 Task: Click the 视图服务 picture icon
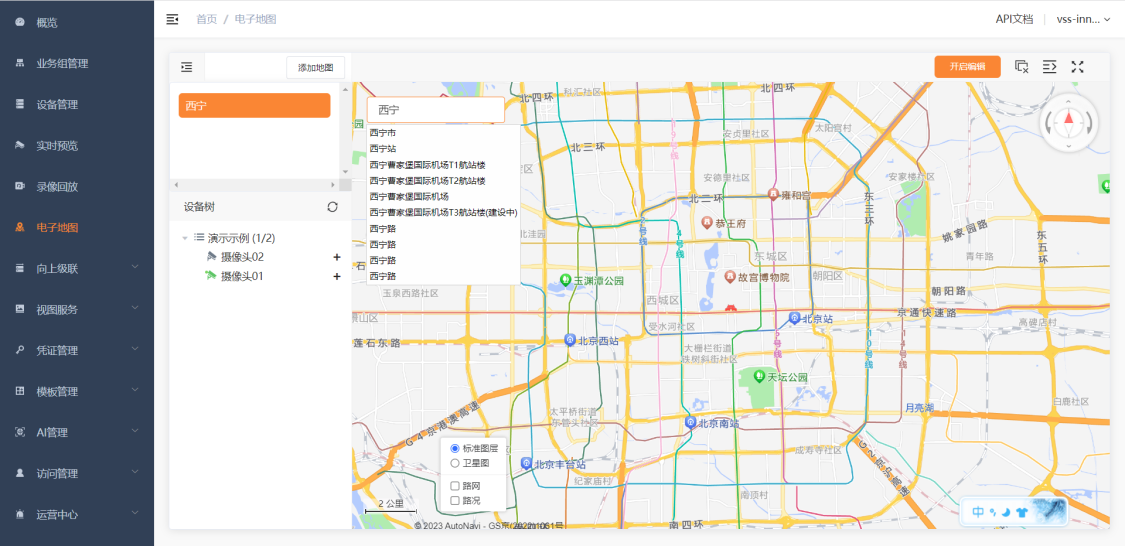[20, 309]
